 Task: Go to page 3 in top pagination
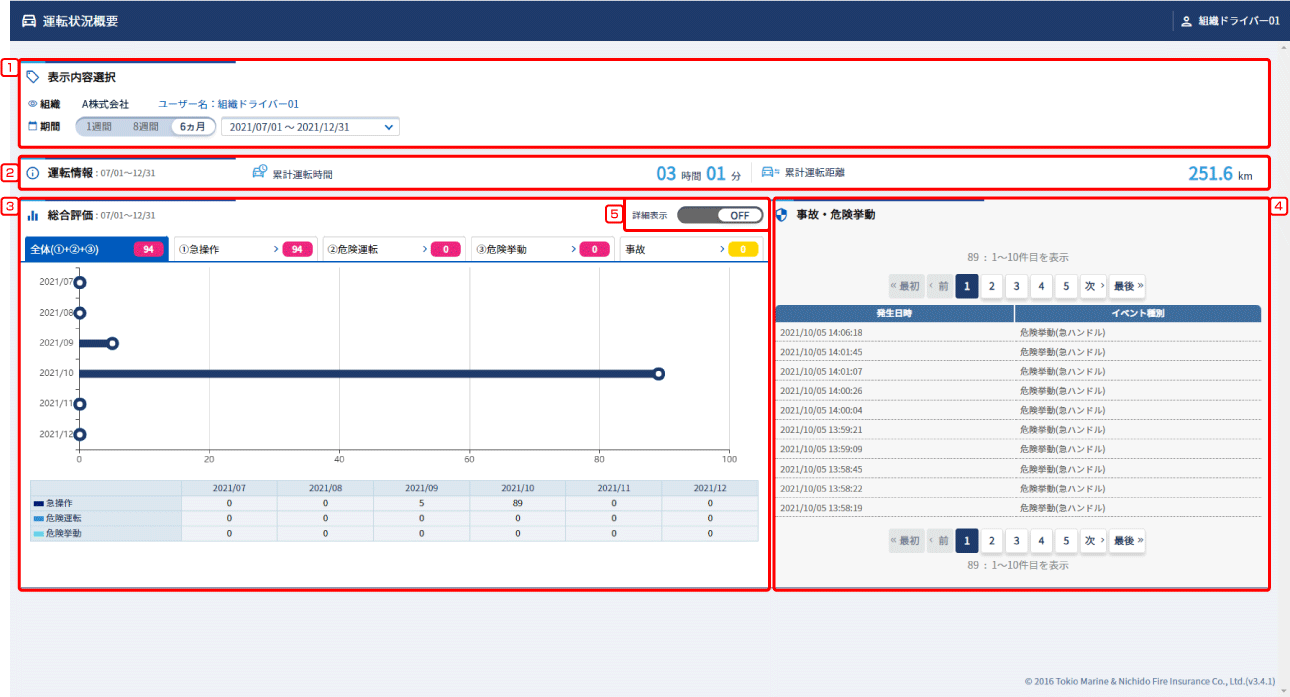point(1016,287)
